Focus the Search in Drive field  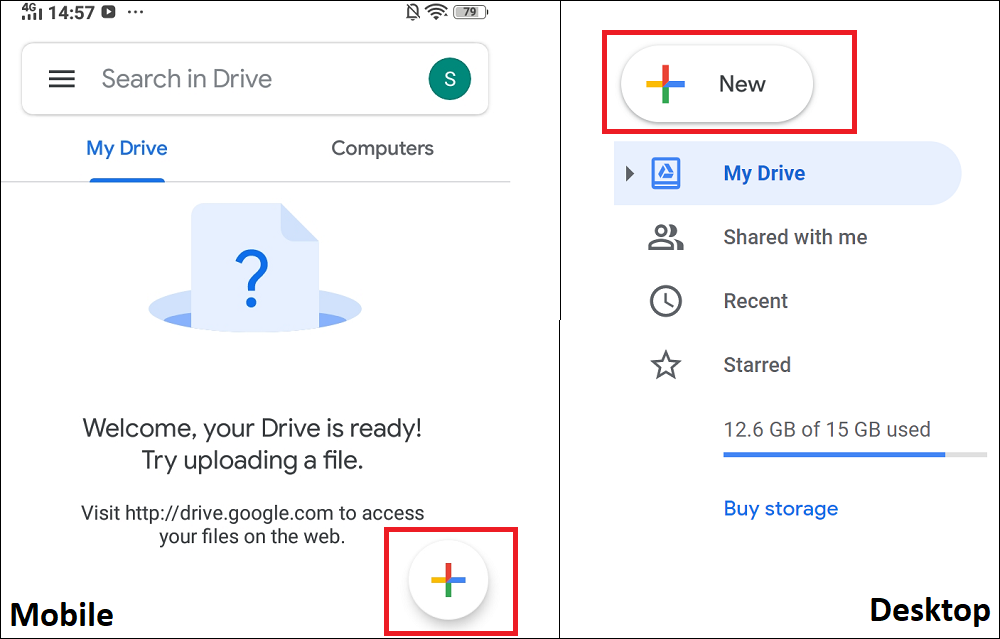coord(255,78)
